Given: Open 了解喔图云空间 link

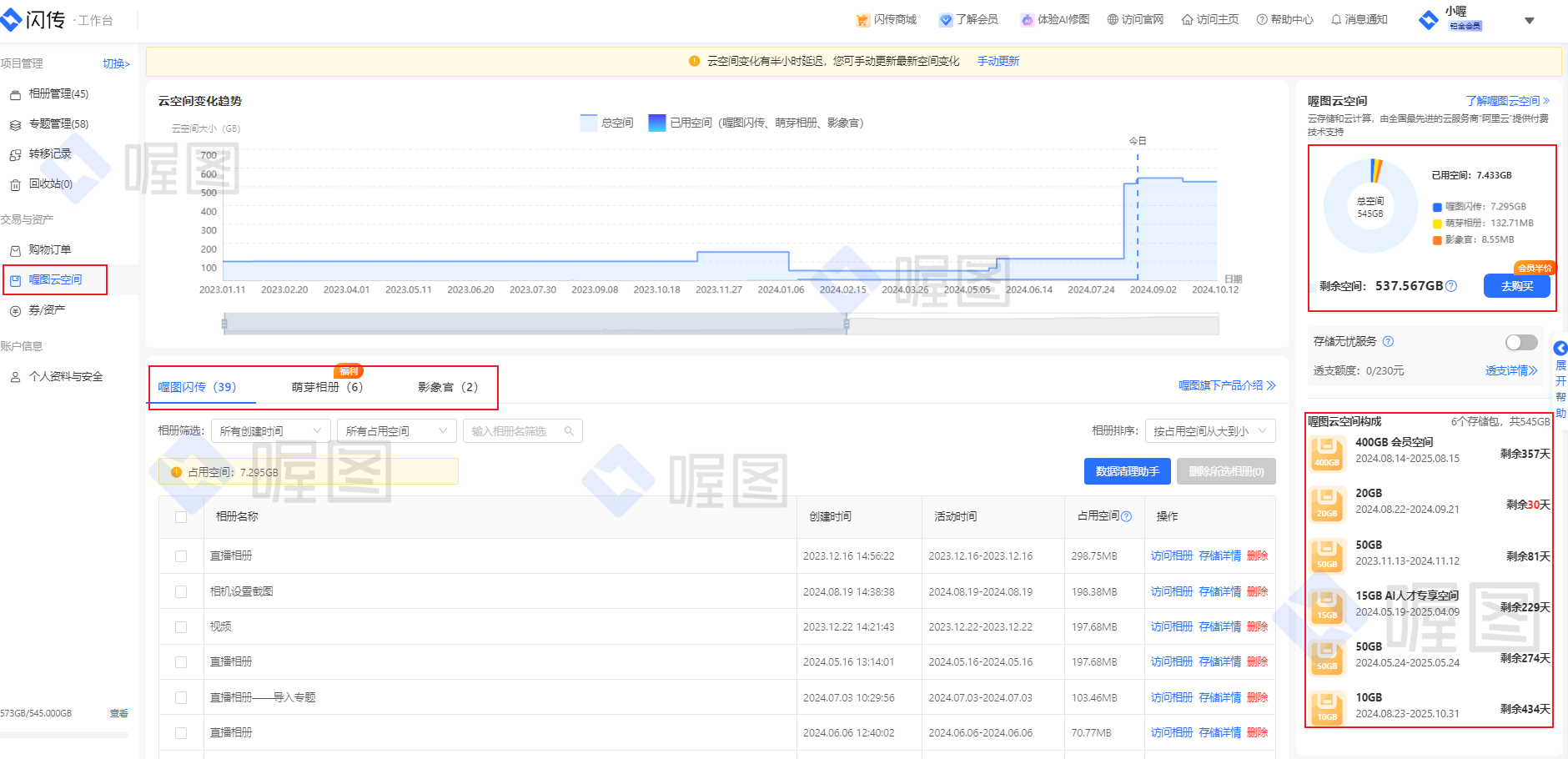Looking at the screenshot, I should click(1508, 101).
